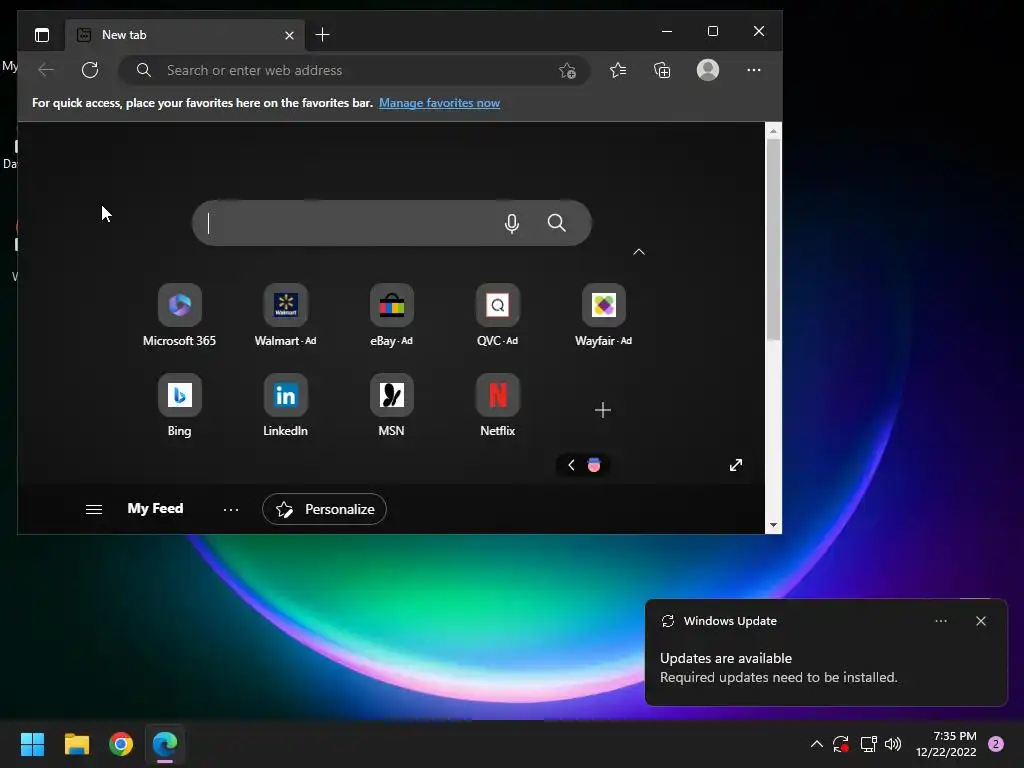This screenshot has height=768, width=1024.
Task: Add a new quick link site
Action: [x=603, y=410]
